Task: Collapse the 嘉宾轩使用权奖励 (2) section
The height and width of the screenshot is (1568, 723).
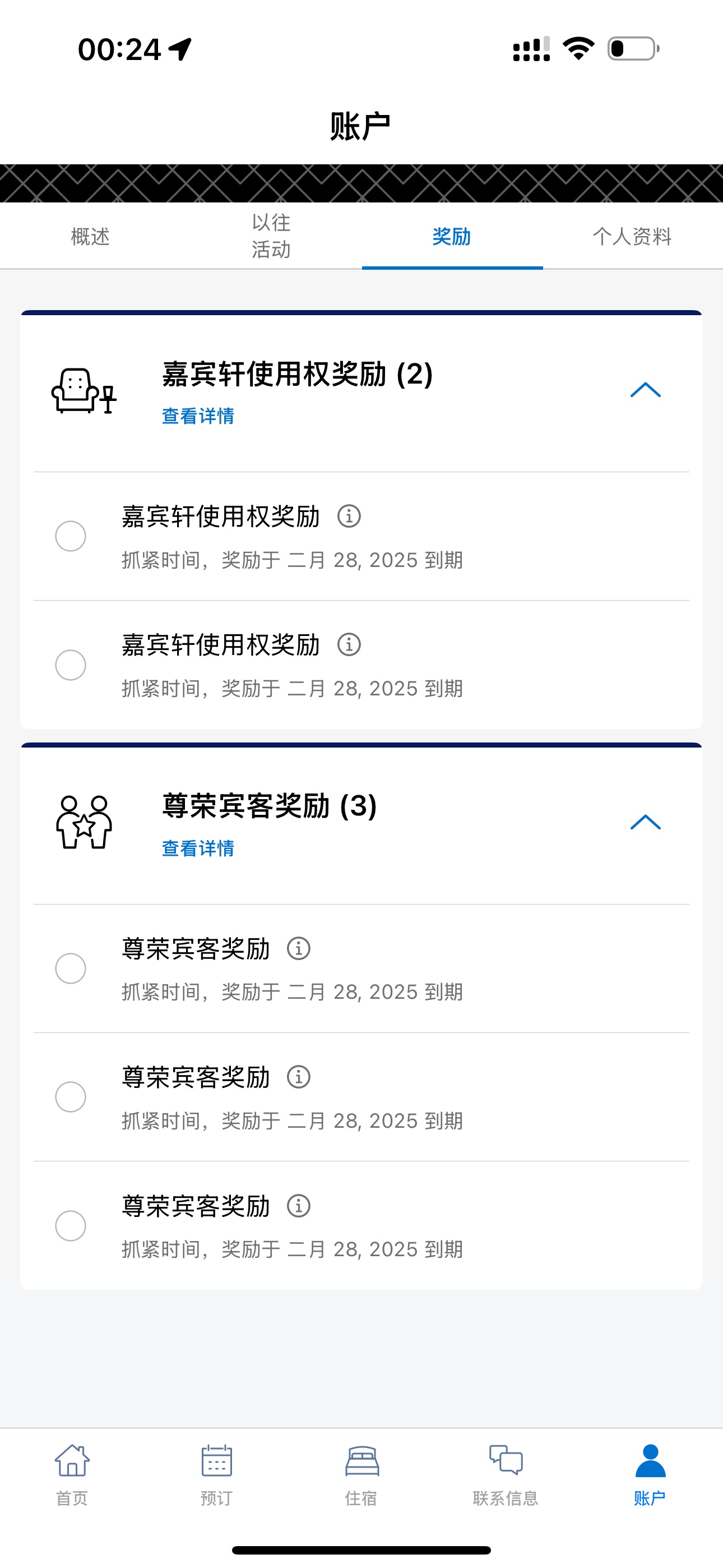Action: point(645,390)
